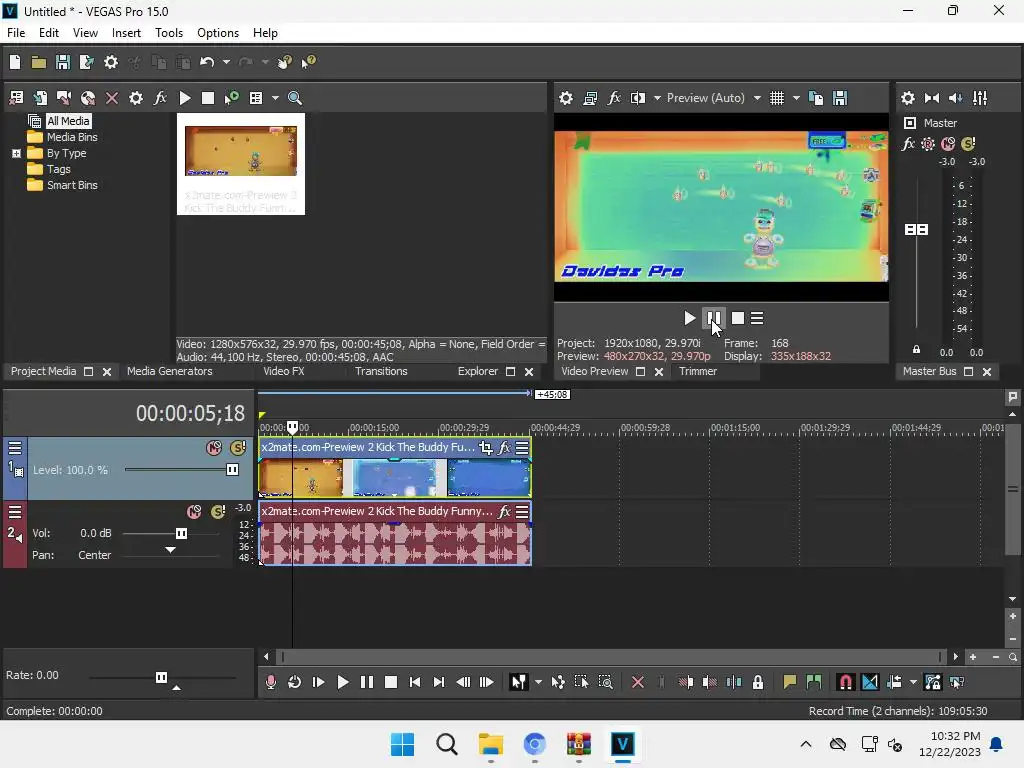Click video track Level slider handle

tap(232, 470)
